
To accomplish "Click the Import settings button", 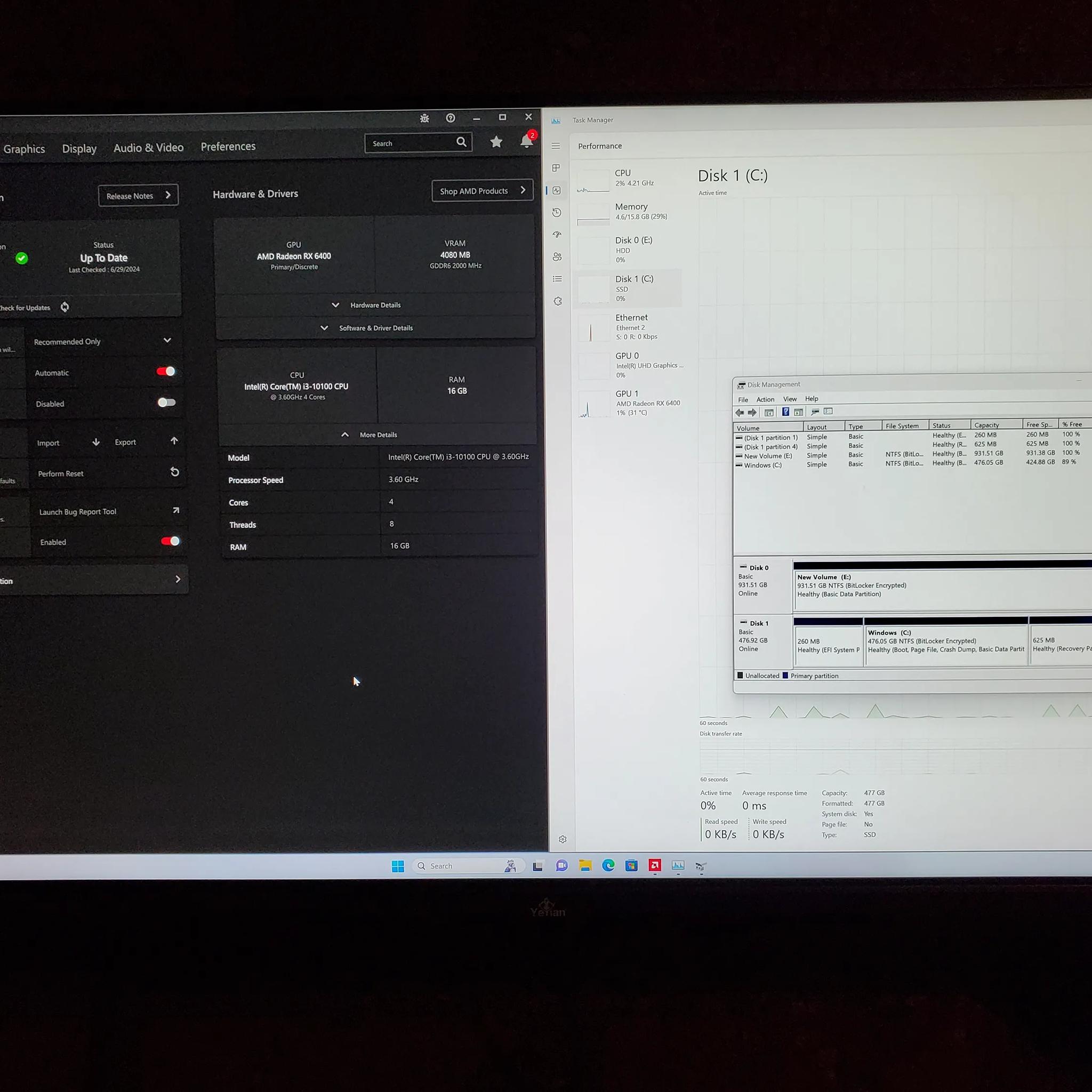I will click(68, 443).
